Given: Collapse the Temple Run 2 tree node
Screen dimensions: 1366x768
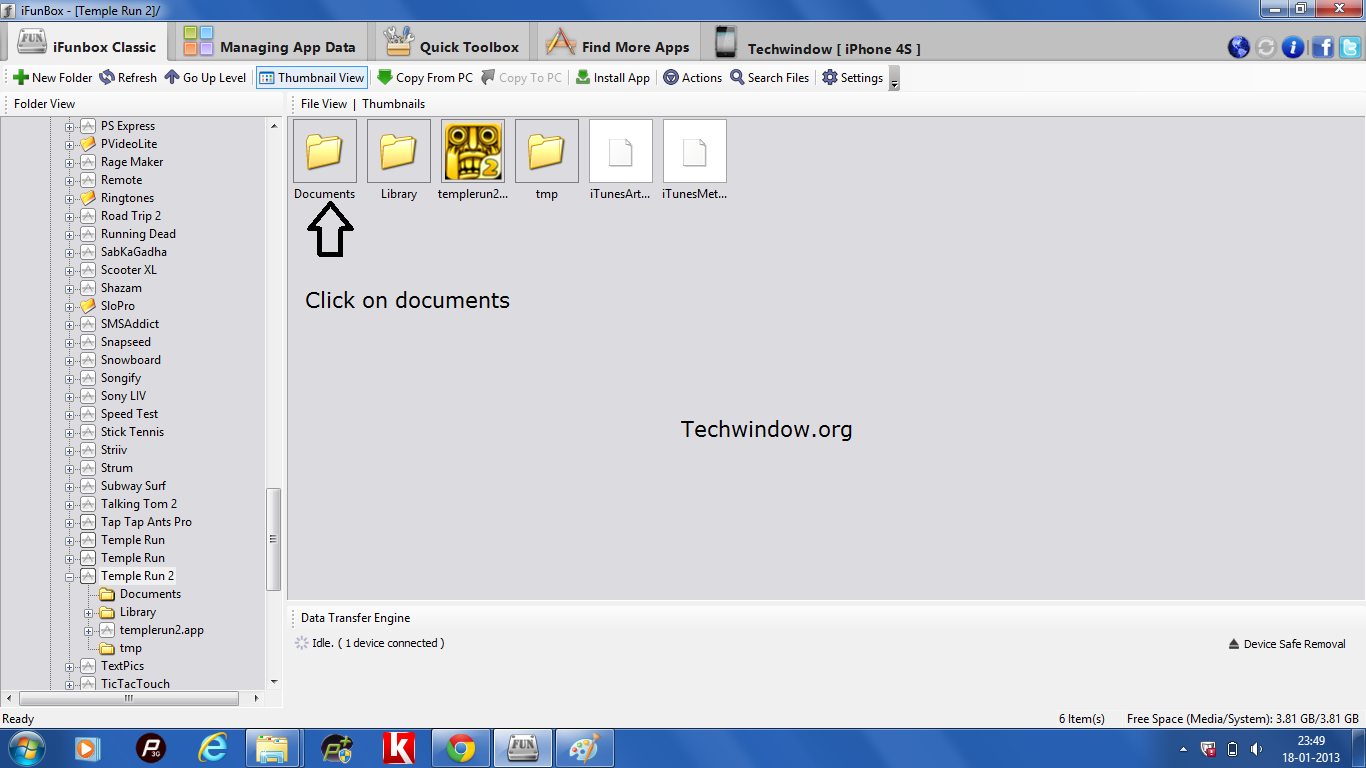Looking at the screenshot, I should [70, 576].
